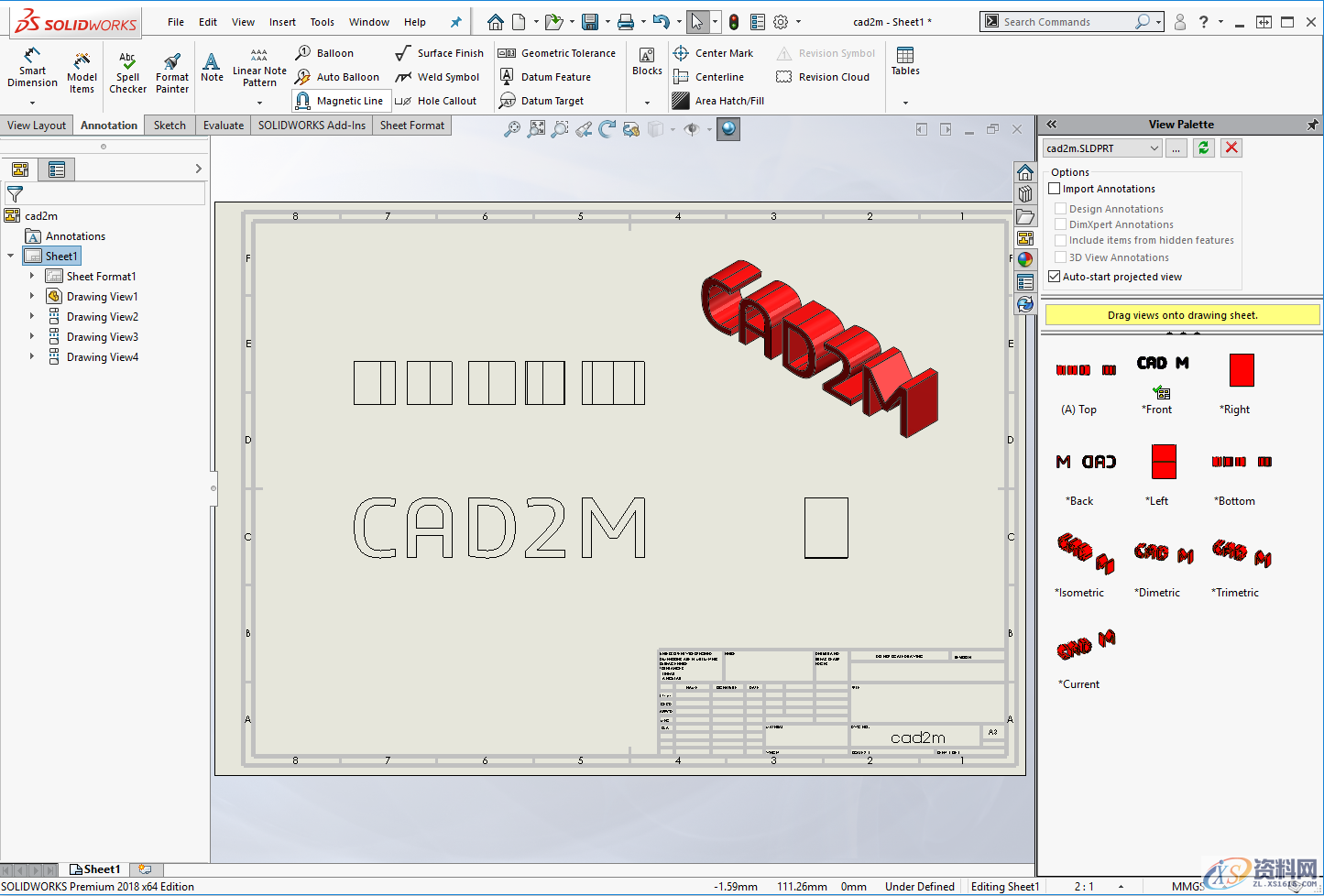Open the cad2m.SLDPRT dropdown in View Palette

[1154, 148]
